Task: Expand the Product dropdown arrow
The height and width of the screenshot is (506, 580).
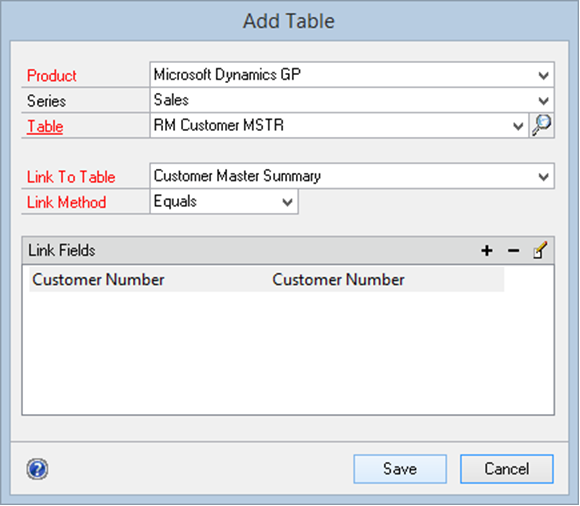Action: tap(543, 75)
